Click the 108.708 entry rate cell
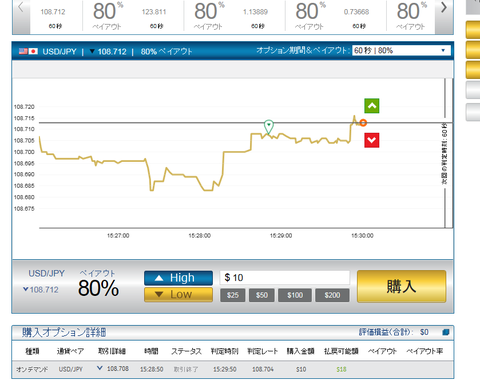Image resolution: width=480 pixels, height=380 pixels. tap(118, 369)
